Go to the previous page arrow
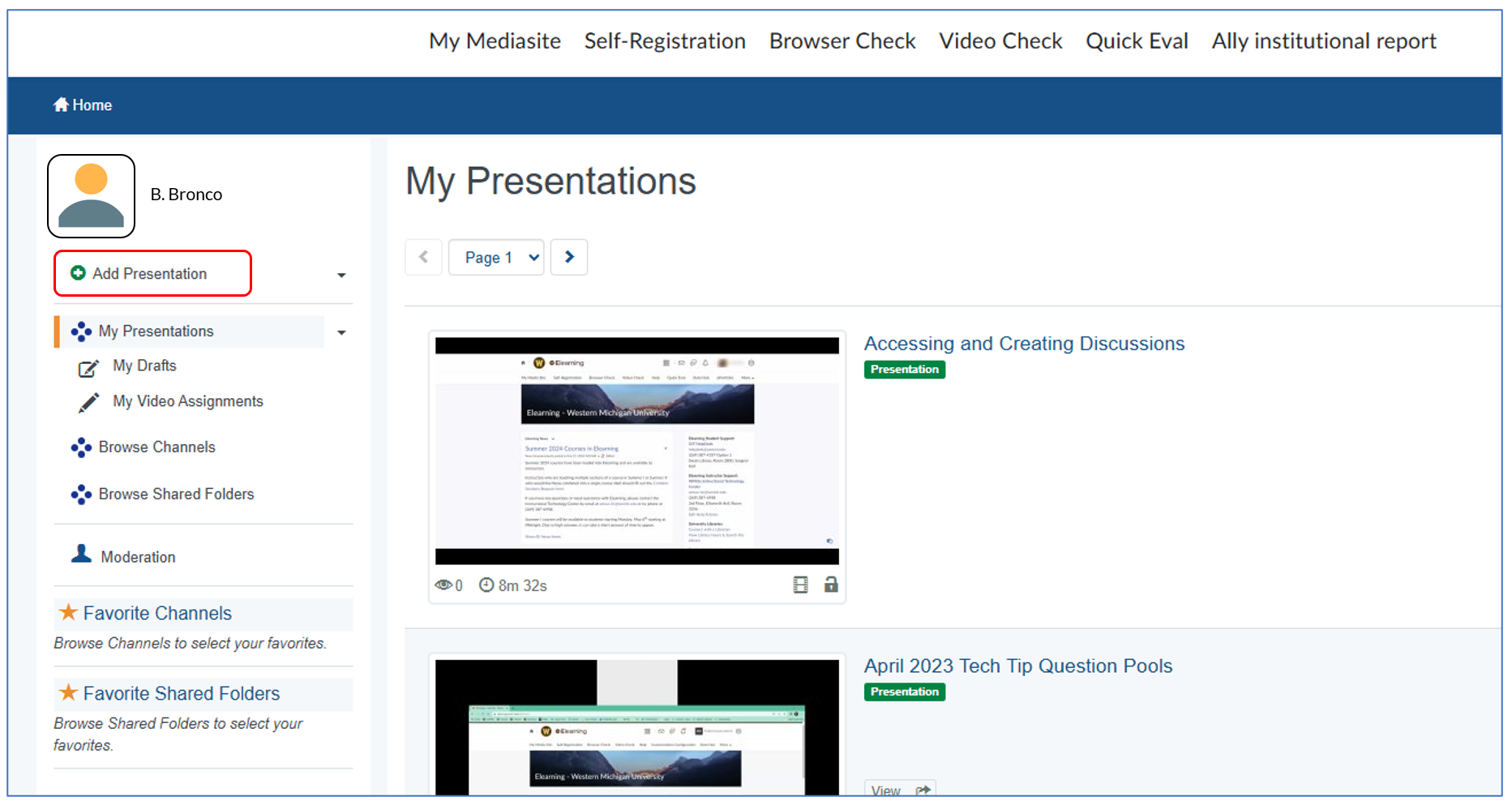 pyautogui.click(x=423, y=257)
